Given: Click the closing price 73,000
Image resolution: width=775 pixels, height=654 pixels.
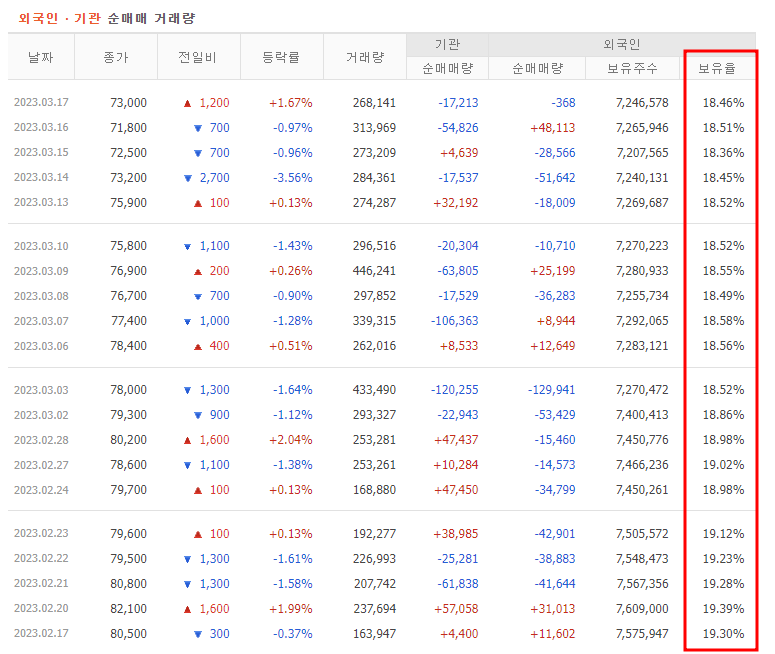Looking at the screenshot, I should tap(129, 103).
